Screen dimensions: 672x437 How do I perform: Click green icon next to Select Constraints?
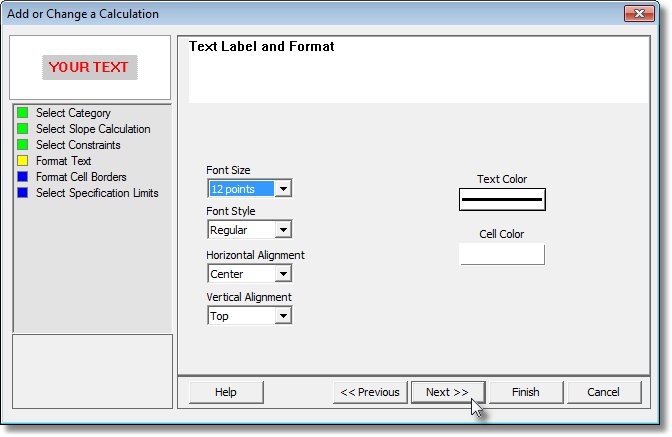point(23,145)
